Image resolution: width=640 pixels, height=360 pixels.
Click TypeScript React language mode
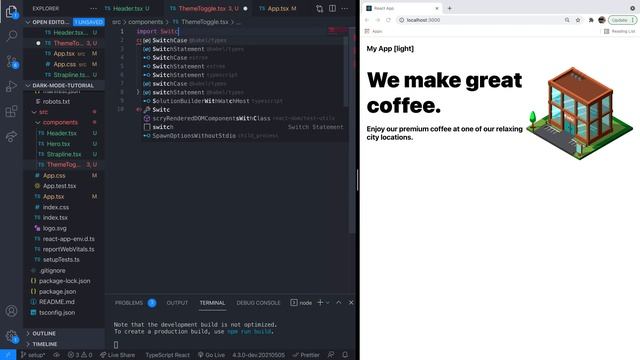[167, 355]
